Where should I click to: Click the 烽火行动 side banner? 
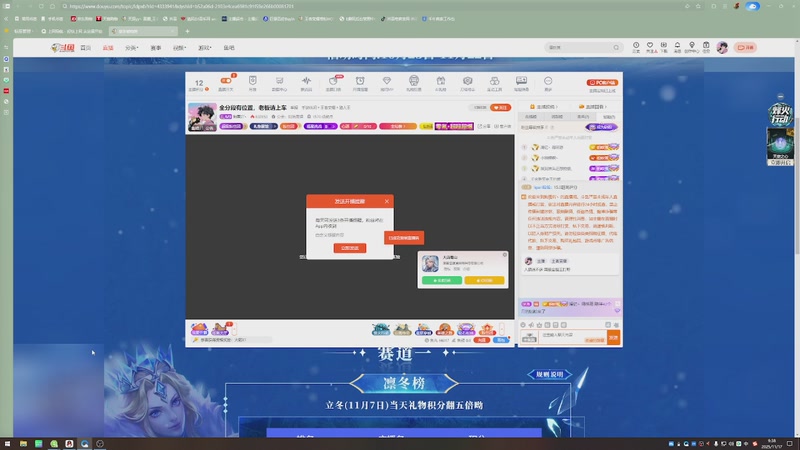780,115
